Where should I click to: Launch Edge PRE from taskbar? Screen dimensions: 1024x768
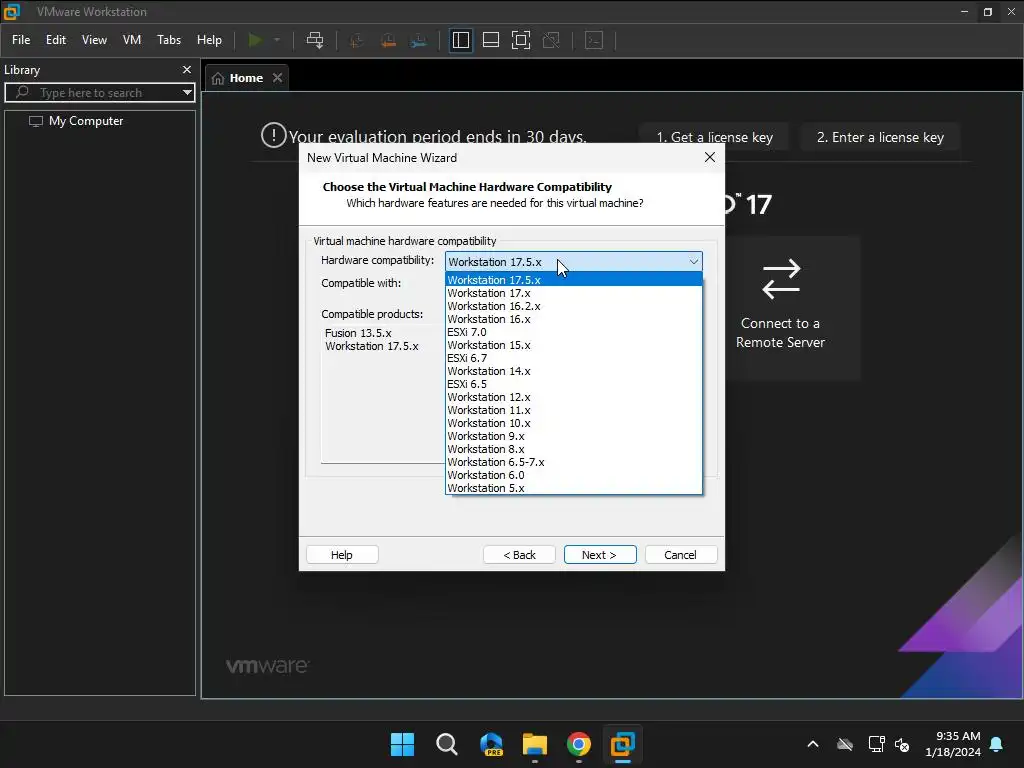pos(491,744)
